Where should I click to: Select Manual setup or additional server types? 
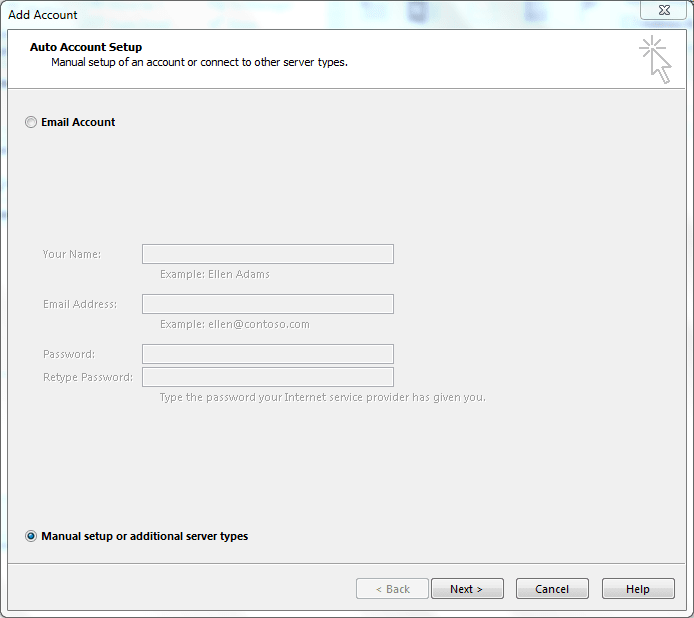31,536
